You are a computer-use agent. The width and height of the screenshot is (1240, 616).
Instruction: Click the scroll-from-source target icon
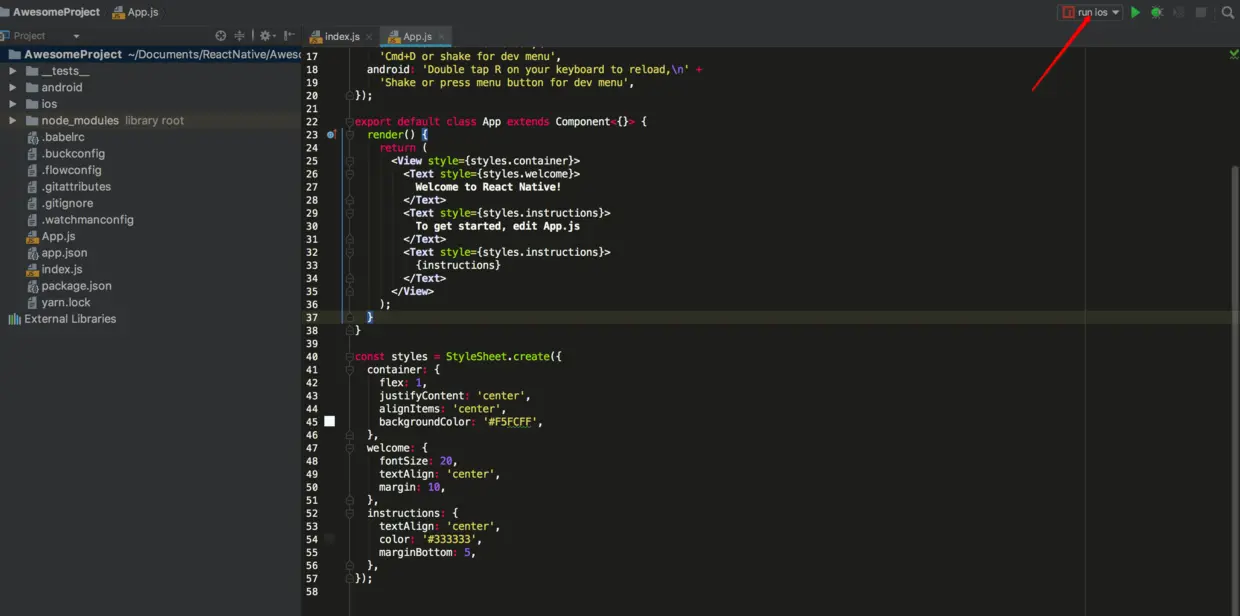click(x=221, y=35)
